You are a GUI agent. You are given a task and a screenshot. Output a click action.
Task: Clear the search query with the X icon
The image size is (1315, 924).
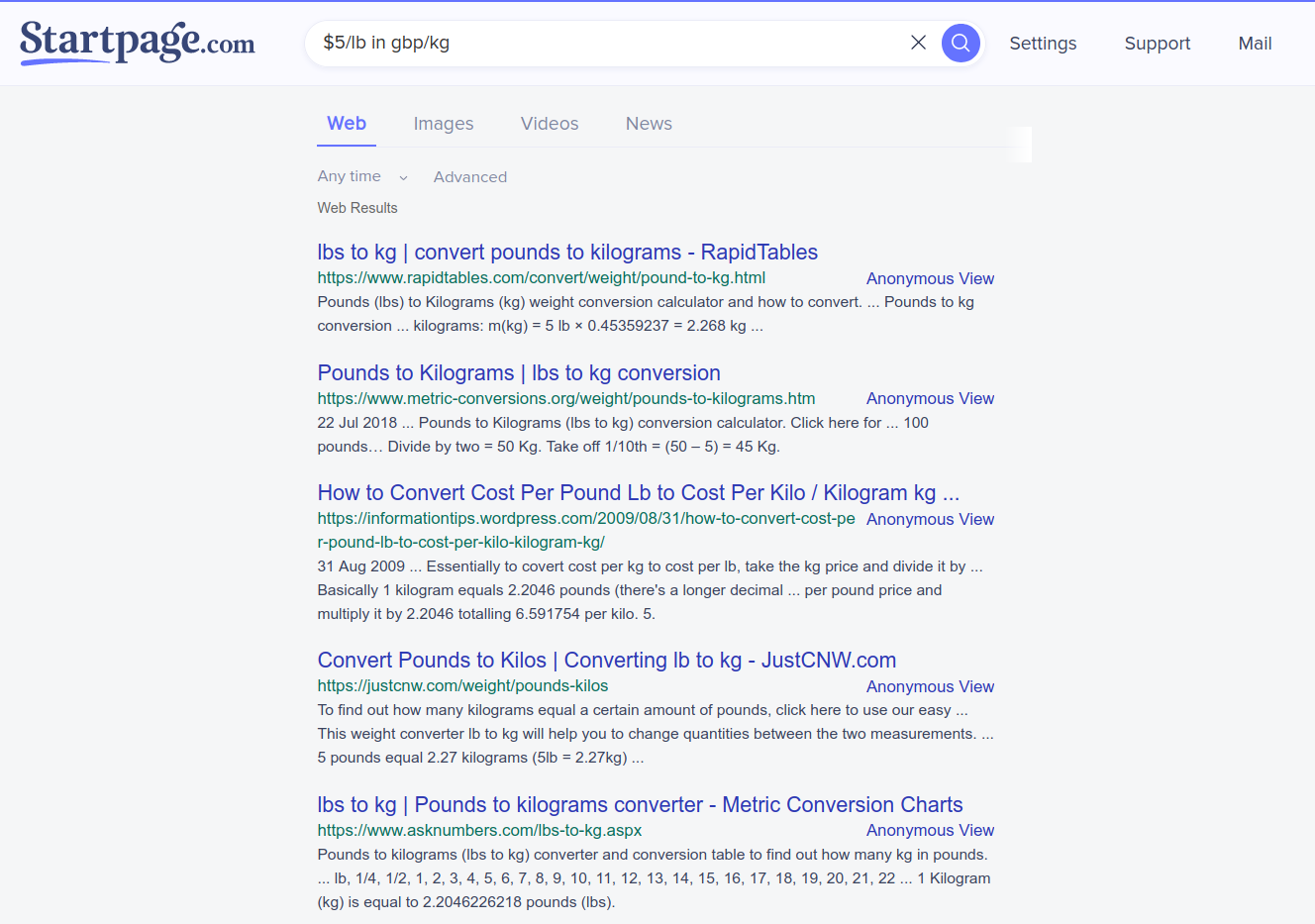point(918,43)
